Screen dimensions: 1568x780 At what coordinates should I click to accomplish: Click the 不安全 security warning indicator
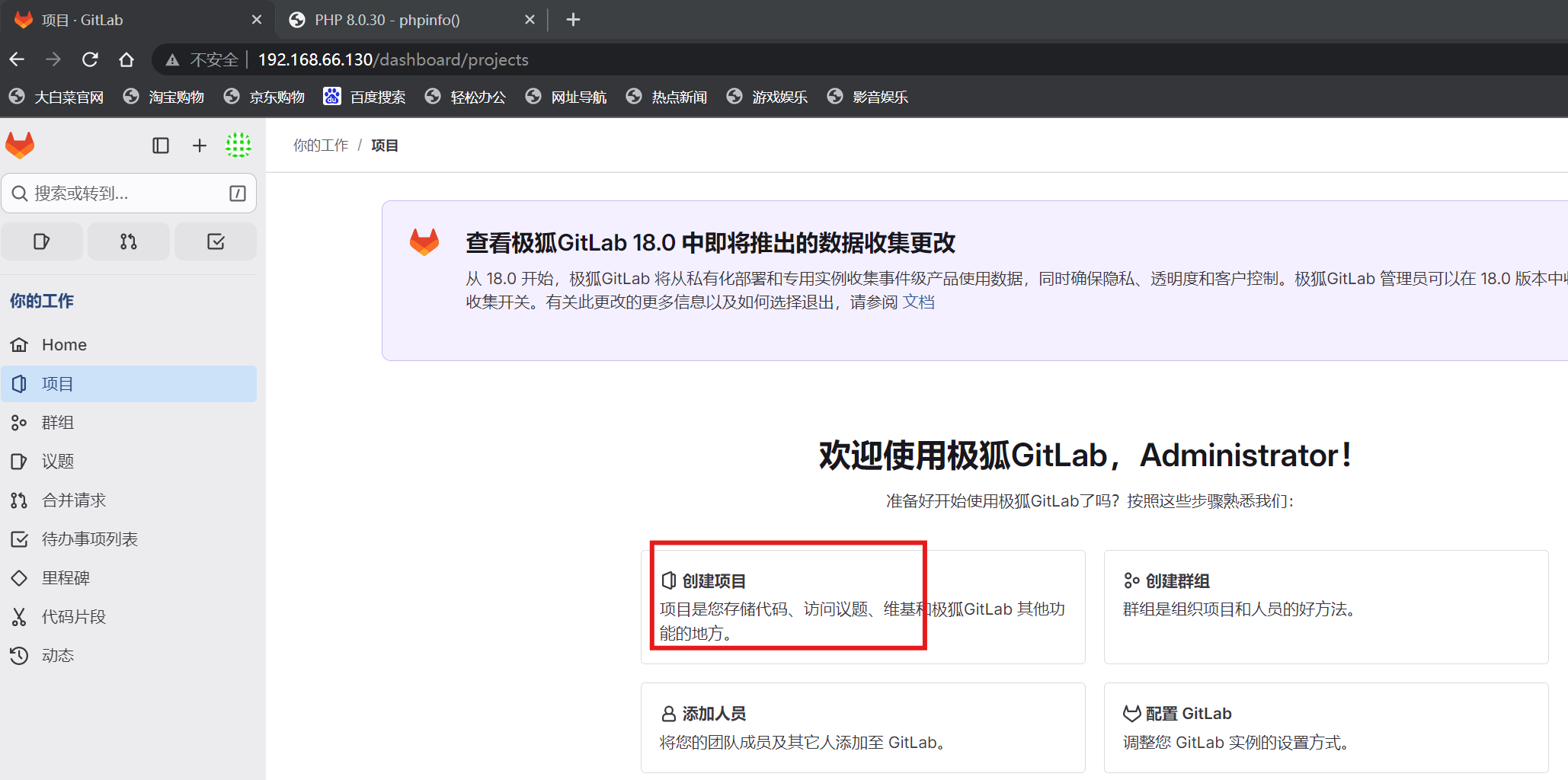[x=202, y=59]
